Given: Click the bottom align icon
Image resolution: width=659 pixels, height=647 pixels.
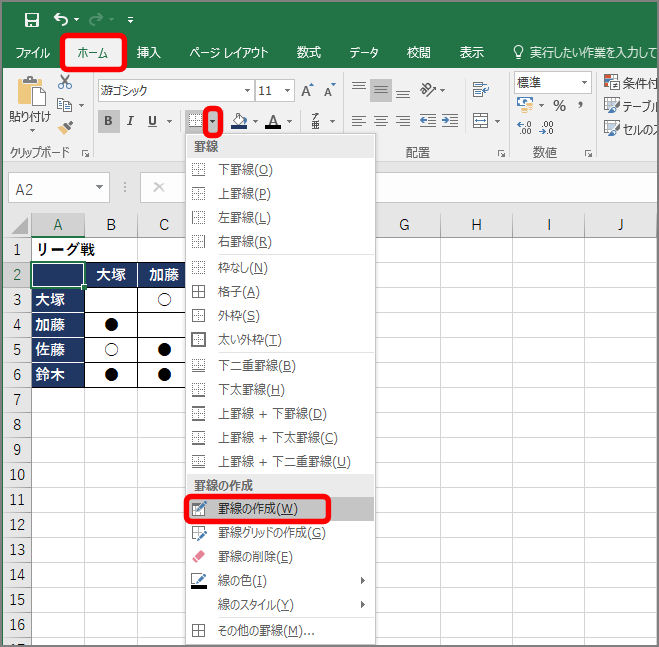Looking at the screenshot, I should [403, 94].
